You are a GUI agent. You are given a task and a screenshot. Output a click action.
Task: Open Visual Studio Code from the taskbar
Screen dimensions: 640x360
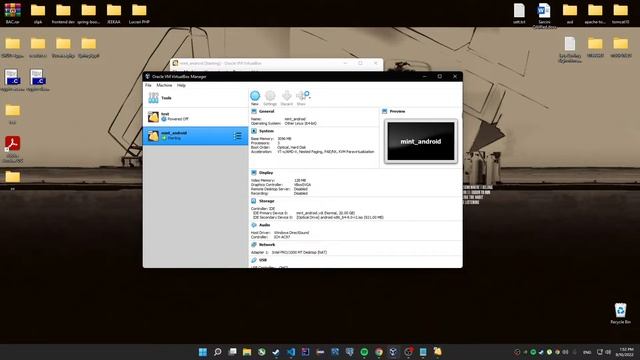[291, 352]
